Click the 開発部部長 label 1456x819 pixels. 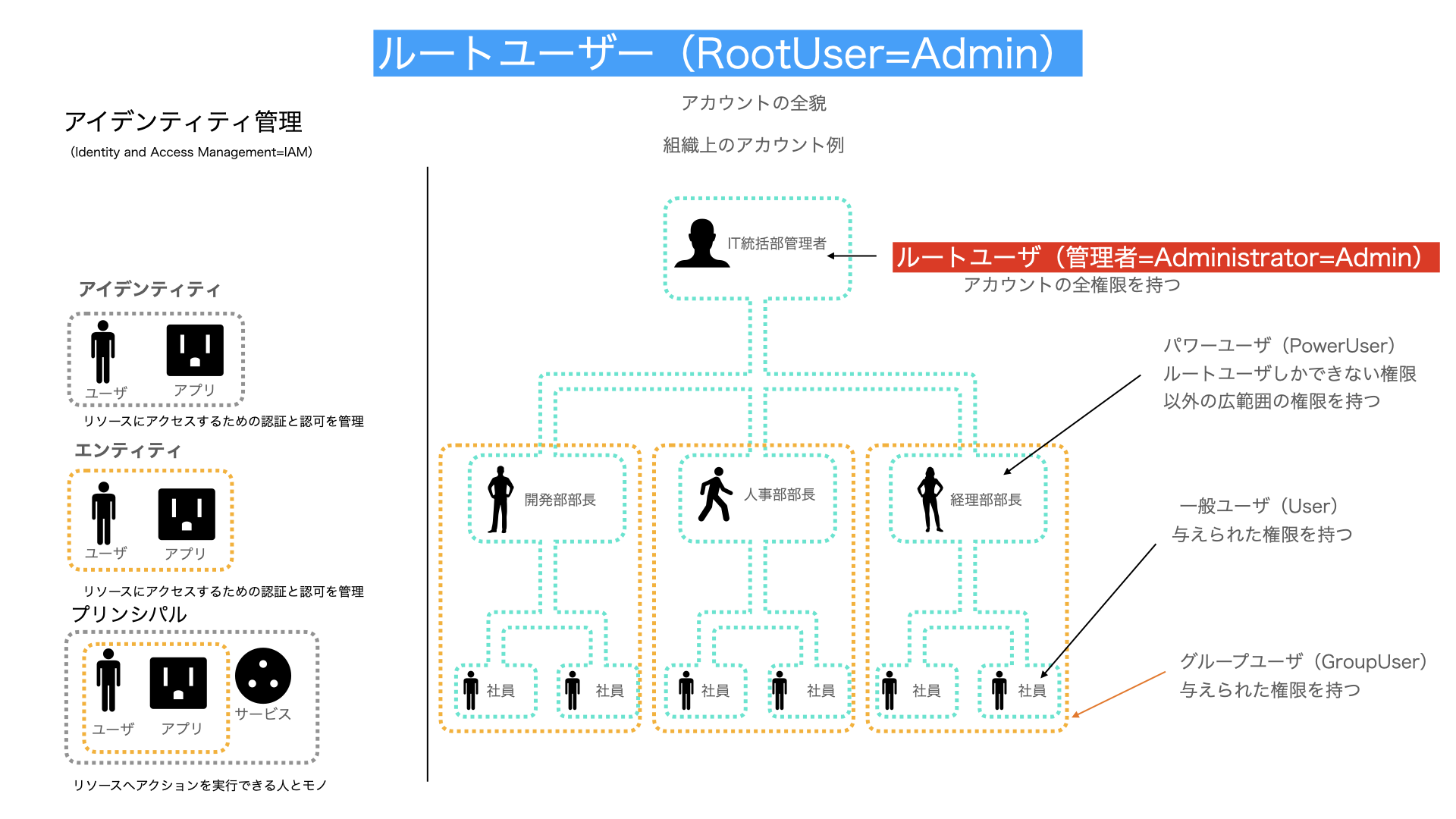click(560, 500)
